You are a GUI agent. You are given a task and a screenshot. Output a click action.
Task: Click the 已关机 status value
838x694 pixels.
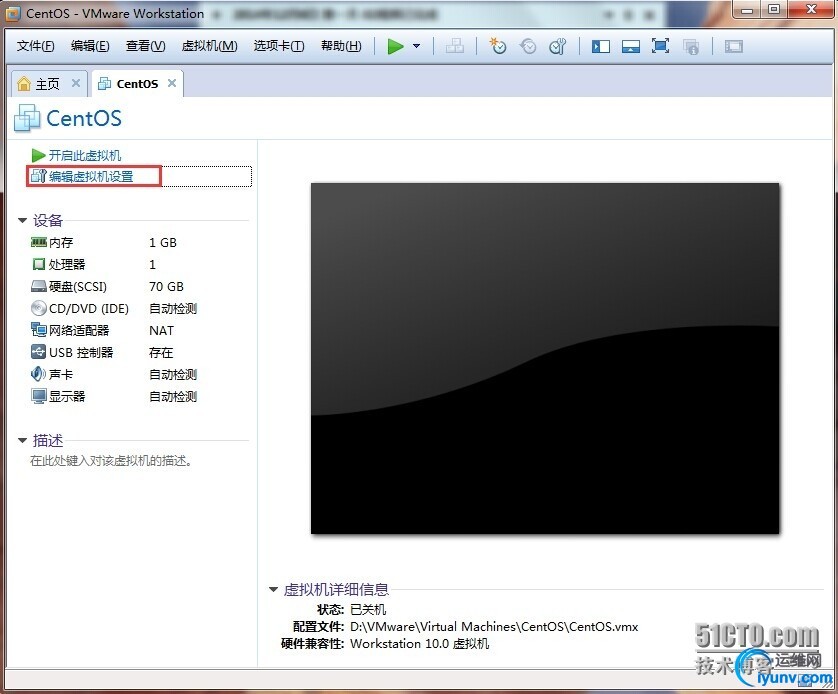368,610
